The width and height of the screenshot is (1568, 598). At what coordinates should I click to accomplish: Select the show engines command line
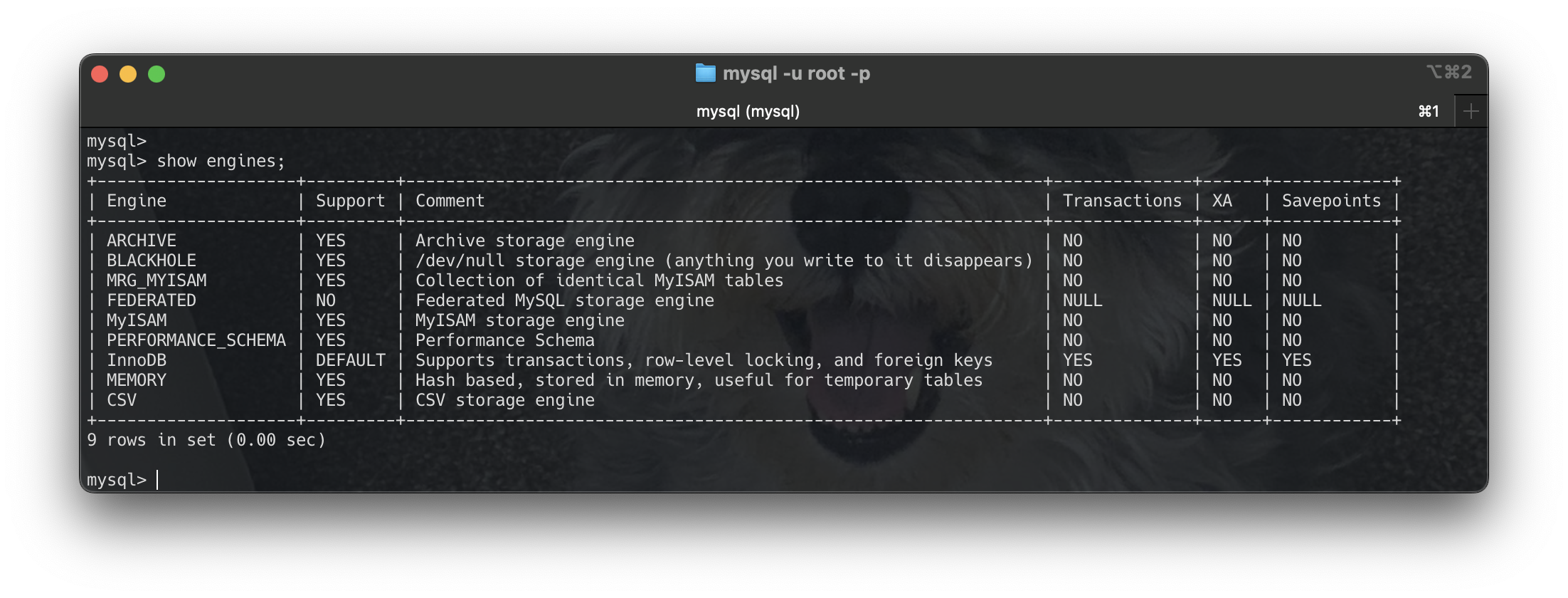click(x=221, y=160)
